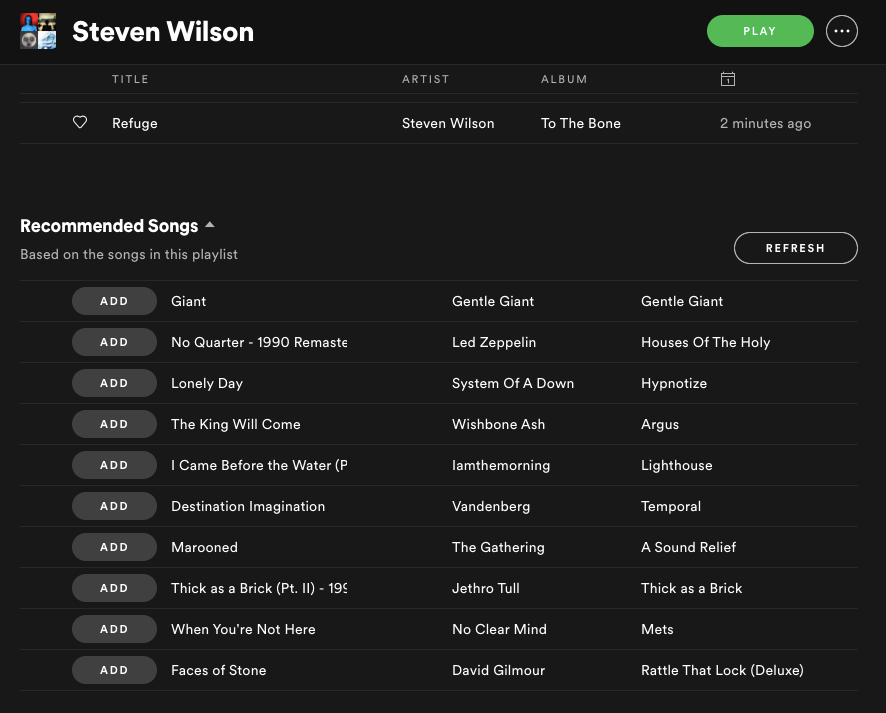
Task: Open the Wishbone Ash artist link
Action: point(498,424)
